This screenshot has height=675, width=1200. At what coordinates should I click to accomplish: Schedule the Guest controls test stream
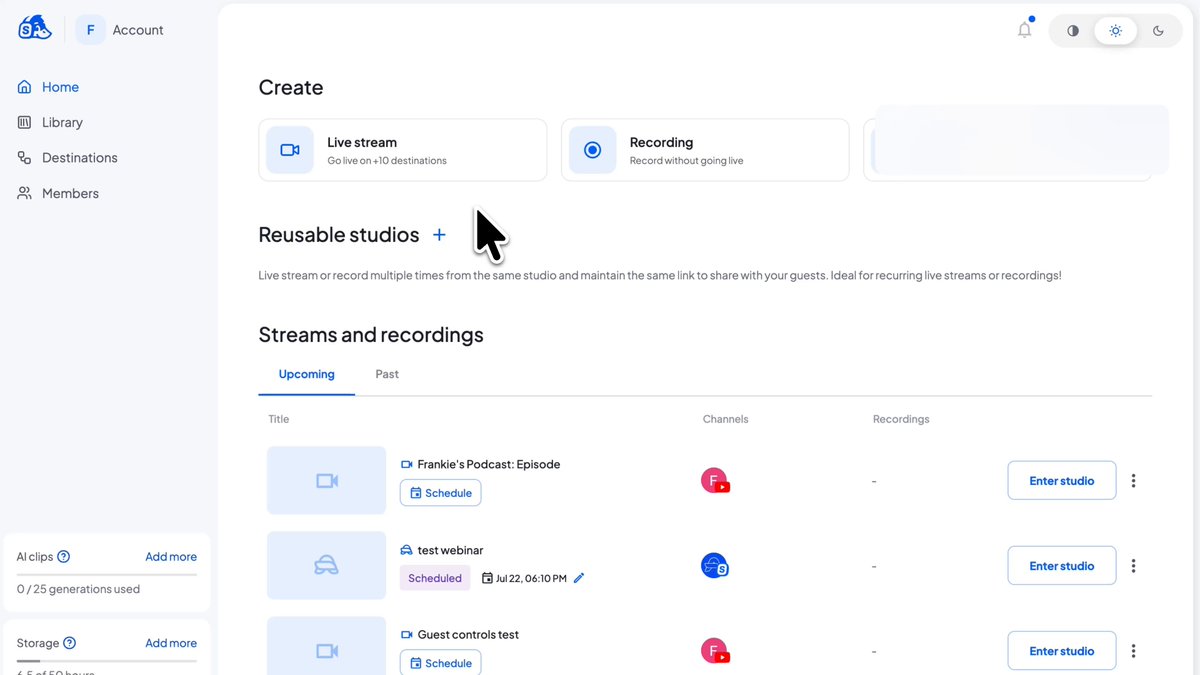441,663
